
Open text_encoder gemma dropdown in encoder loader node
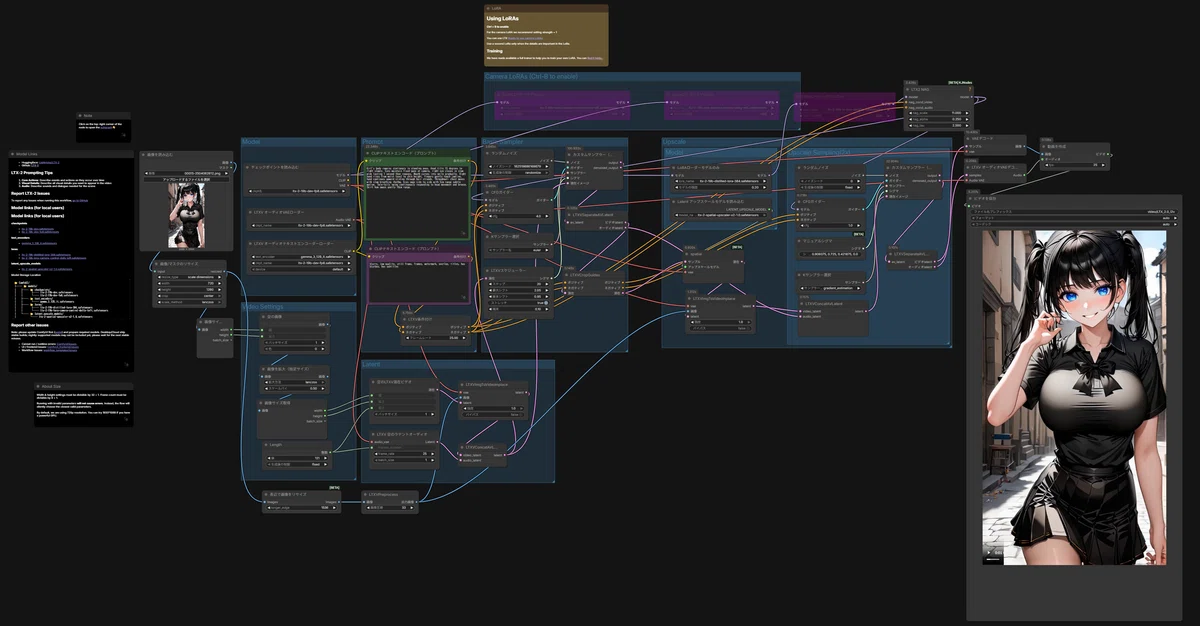coord(301,257)
